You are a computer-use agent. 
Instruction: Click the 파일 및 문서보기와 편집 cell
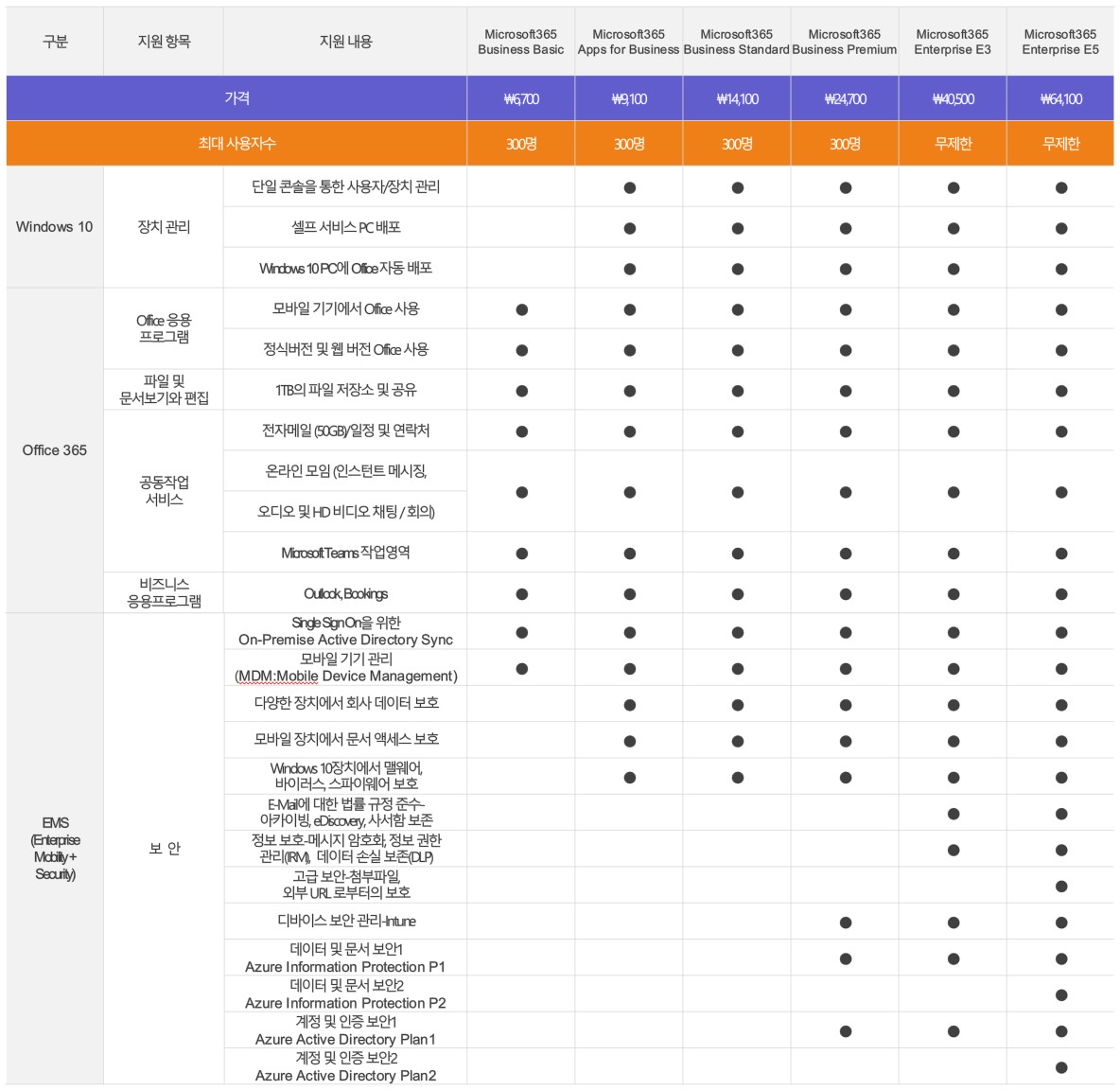point(164,389)
